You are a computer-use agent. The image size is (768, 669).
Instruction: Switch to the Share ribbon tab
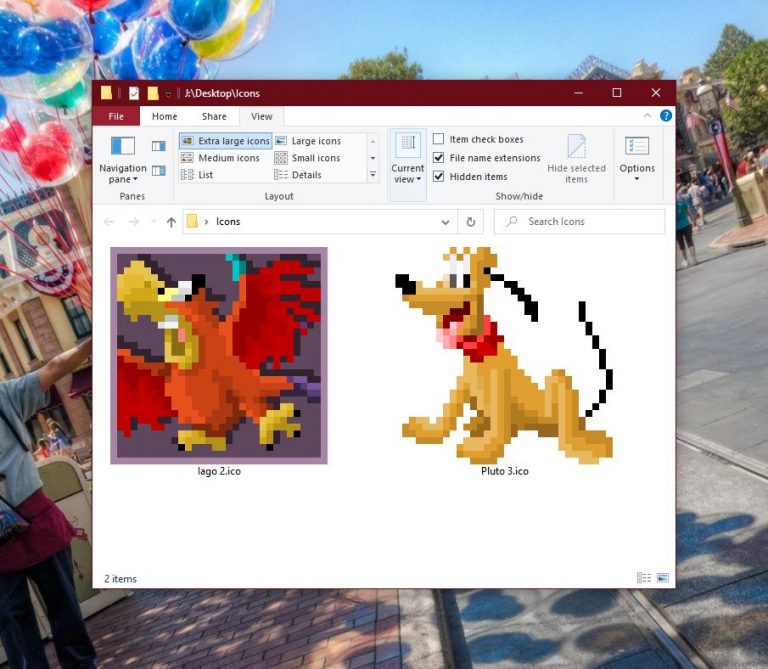(214, 116)
